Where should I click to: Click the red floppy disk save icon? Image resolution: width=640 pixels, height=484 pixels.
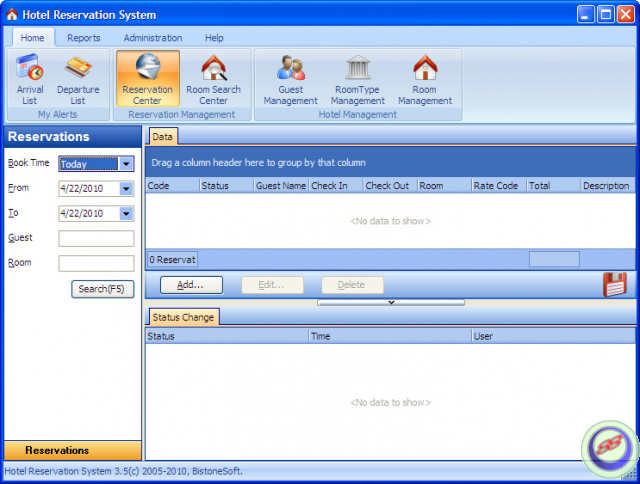pyautogui.click(x=615, y=284)
